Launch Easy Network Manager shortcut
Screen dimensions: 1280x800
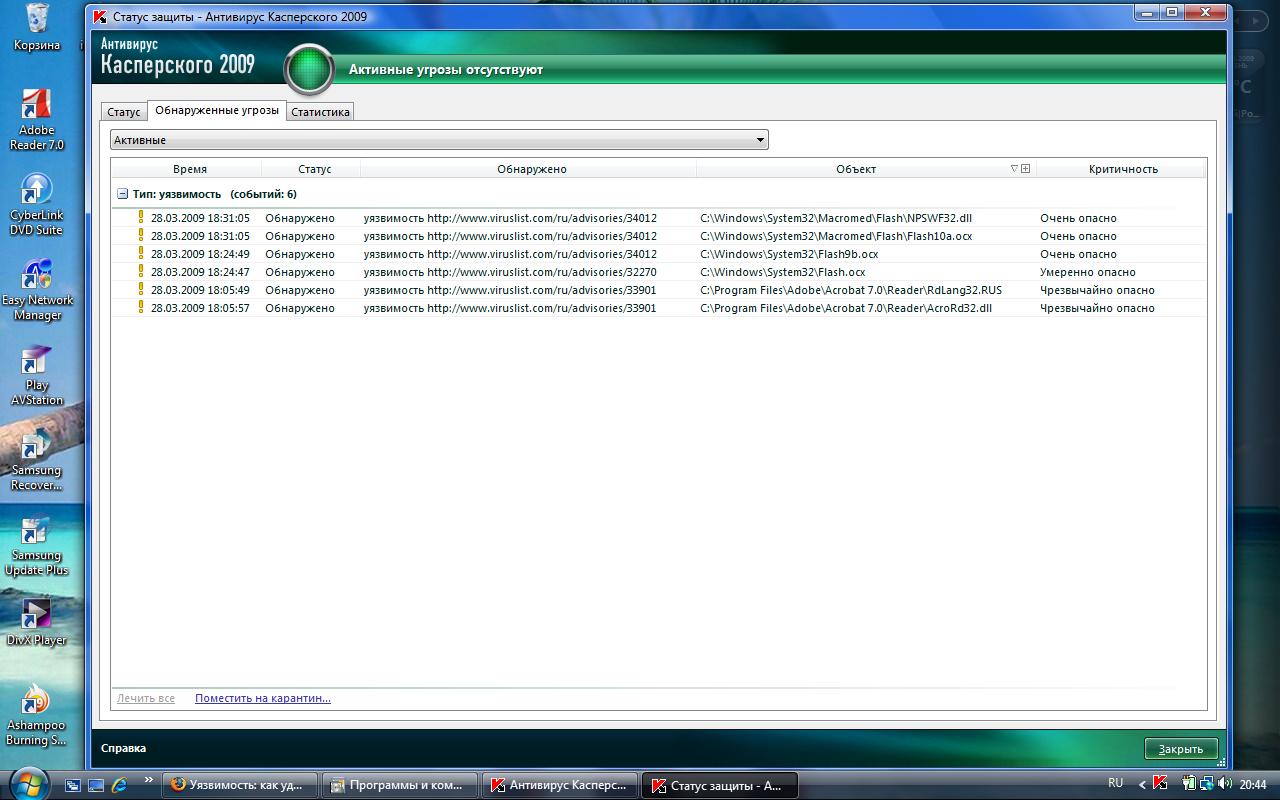[37, 290]
